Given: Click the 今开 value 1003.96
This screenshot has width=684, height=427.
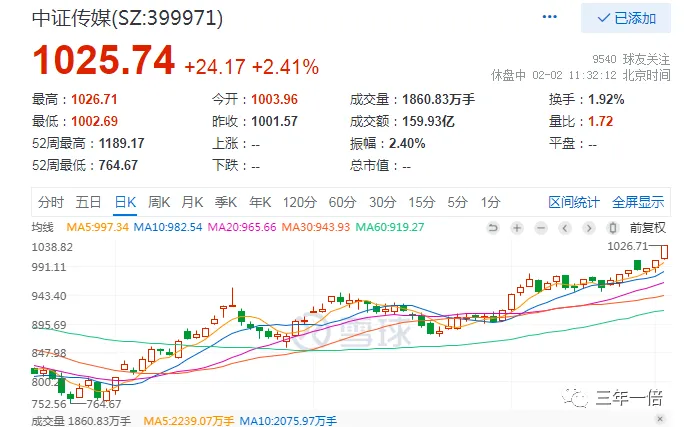Looking at the screenshot, I should coord(274,99).
